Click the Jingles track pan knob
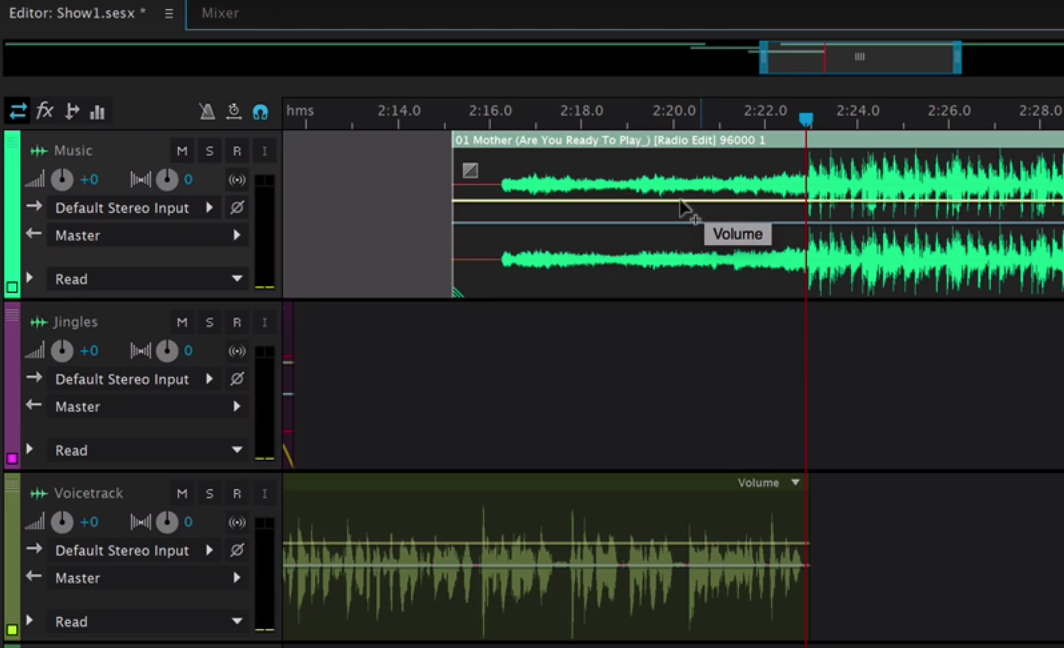Screen dimensions: 1064x648 (x=167, y=351)
